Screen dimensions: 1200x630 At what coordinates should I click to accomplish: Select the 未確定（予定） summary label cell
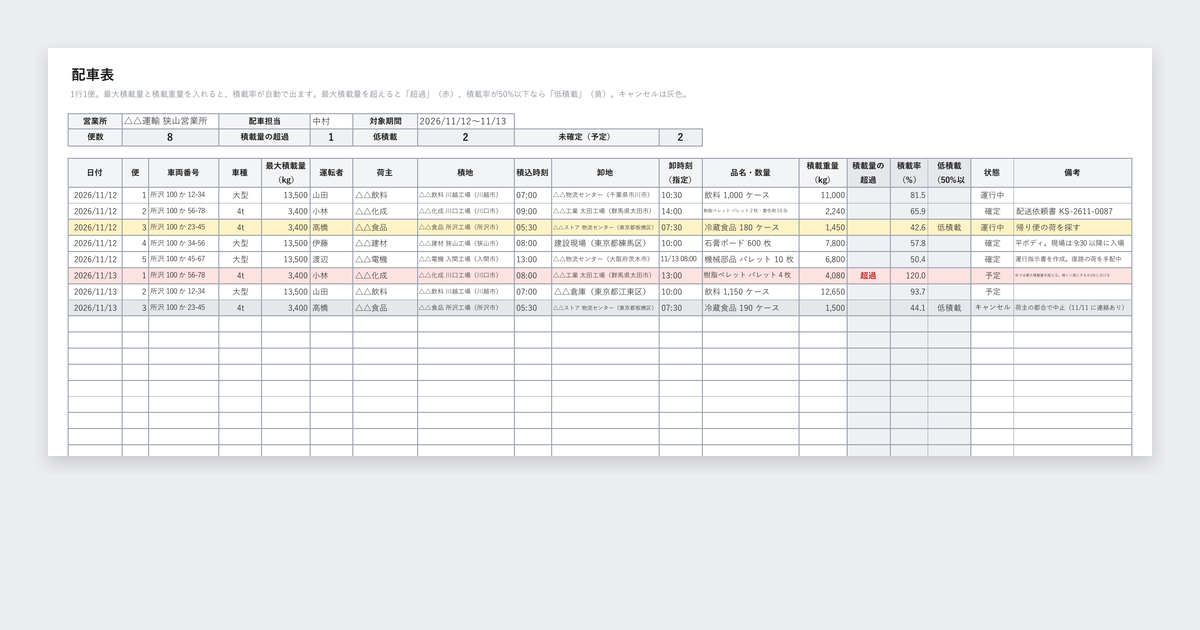click(x=587, y=137)
